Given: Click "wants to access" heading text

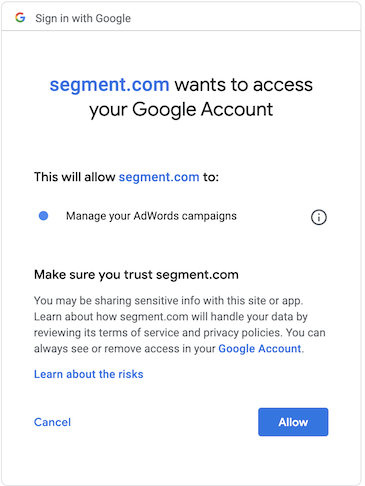Looking at the screenshot, I should 244,85.
